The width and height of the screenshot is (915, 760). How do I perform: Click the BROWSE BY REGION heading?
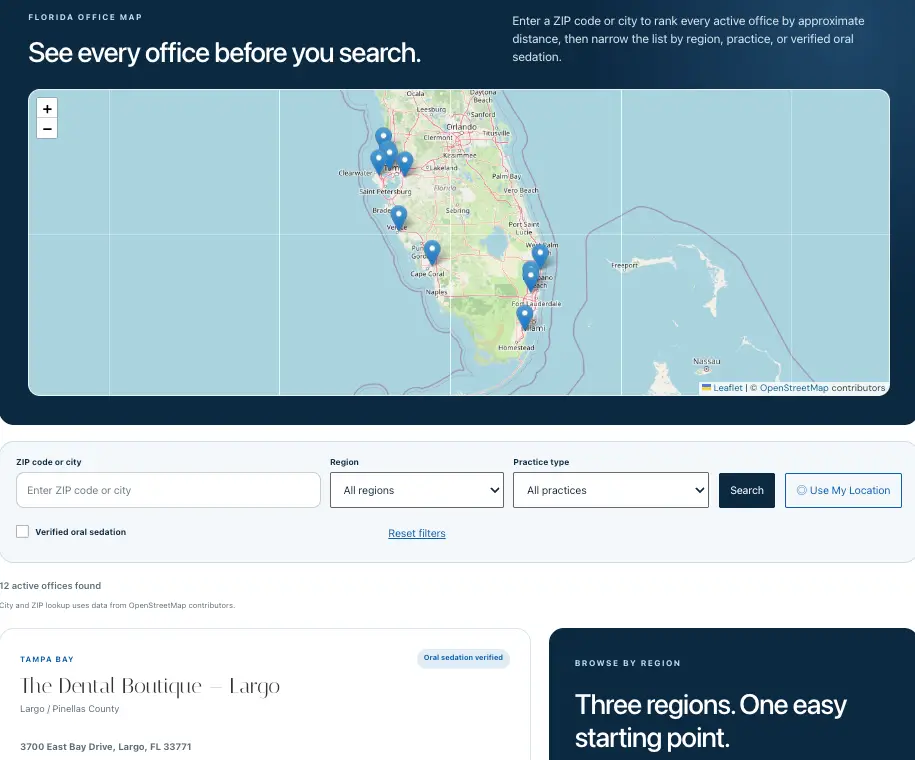[x=627, y=663]
